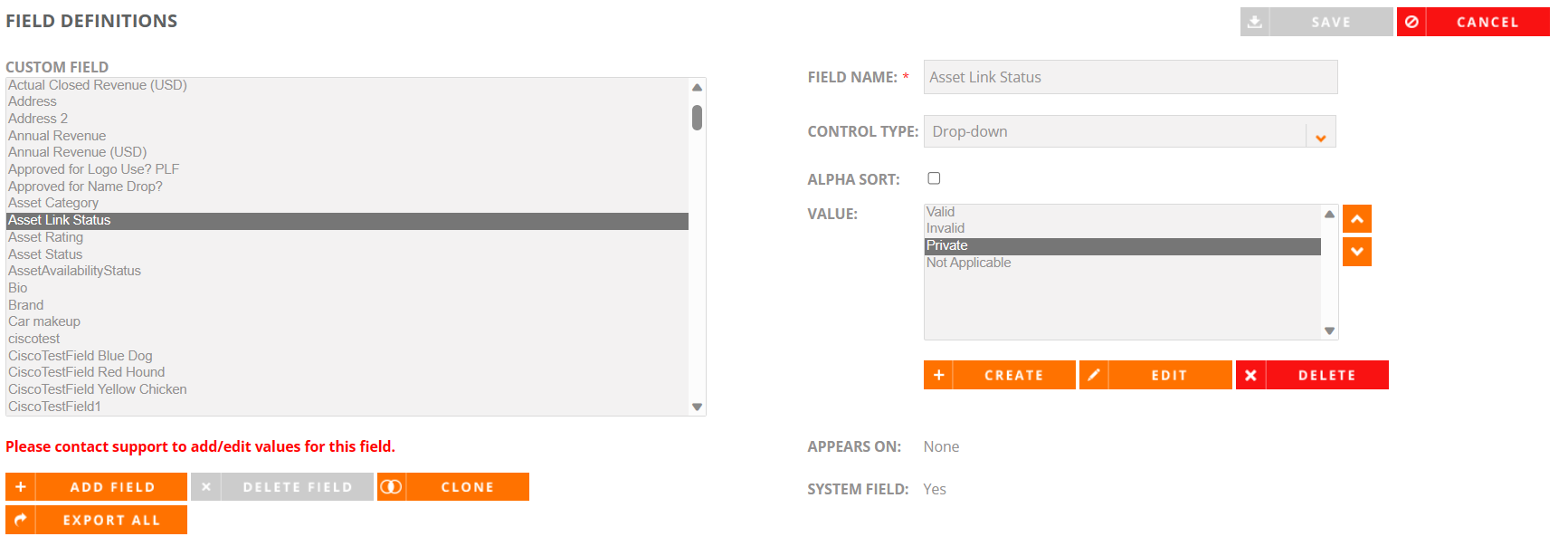1568x546 pixels.
Task: Click the DELETE FIELD button
Action: click(281, 487)
